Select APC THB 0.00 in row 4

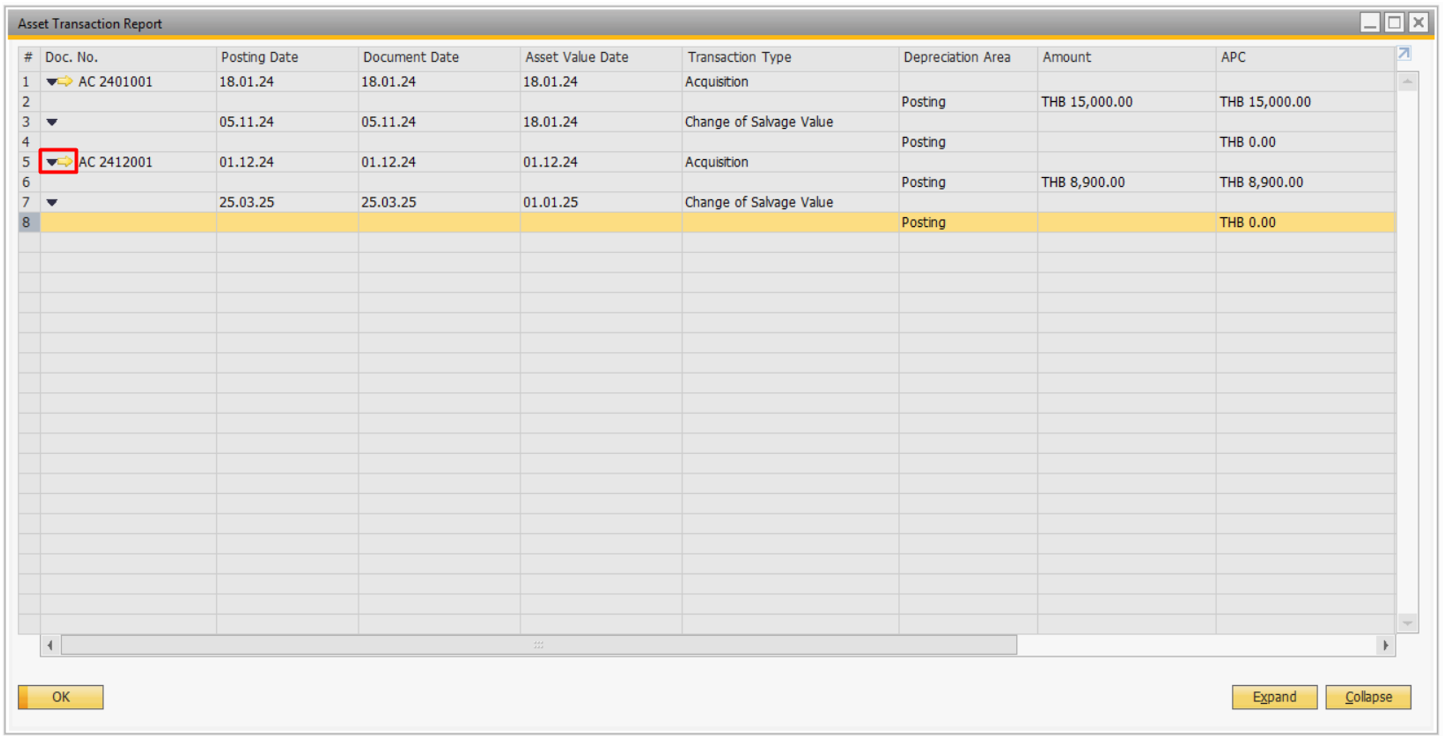click(x=1248, y=142)
